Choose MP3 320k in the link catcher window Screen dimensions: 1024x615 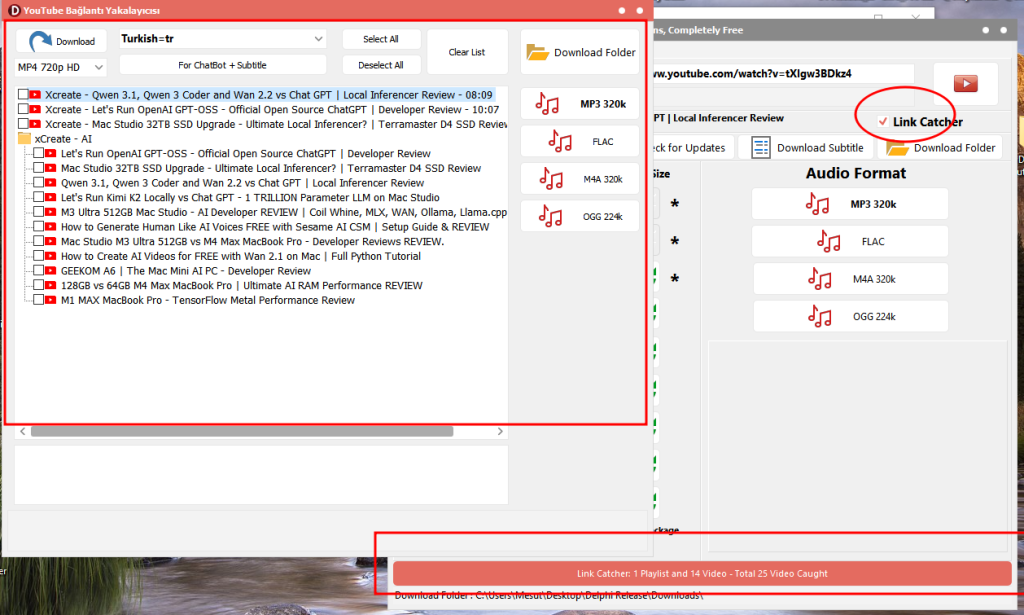pyautogui.click(x=580, y=104)
